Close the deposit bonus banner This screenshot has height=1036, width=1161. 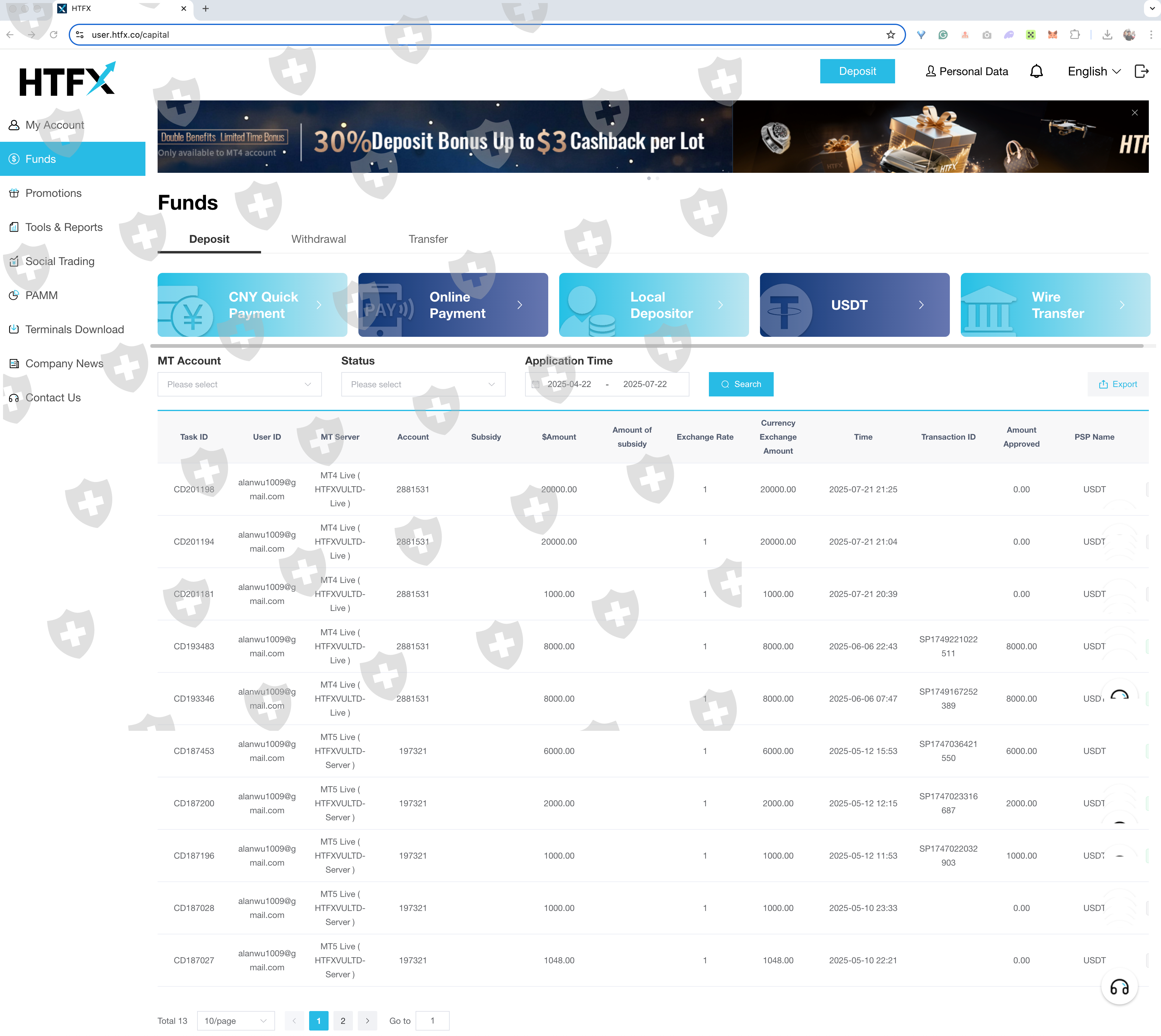1134,113
